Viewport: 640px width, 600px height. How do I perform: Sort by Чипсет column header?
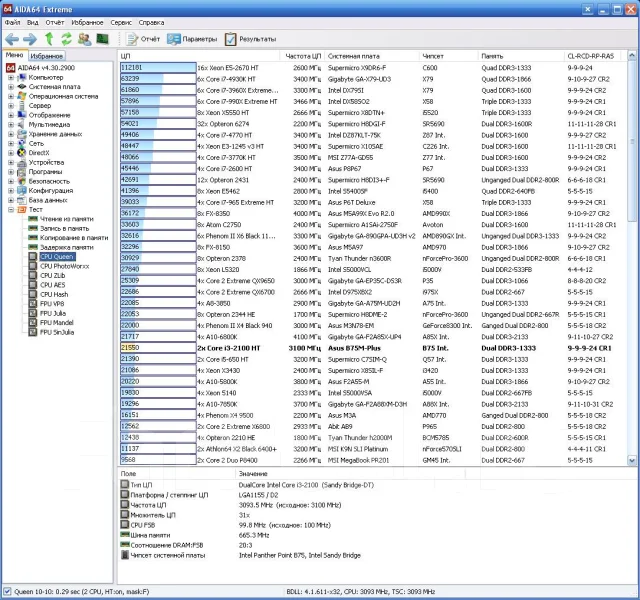[448, 56]
